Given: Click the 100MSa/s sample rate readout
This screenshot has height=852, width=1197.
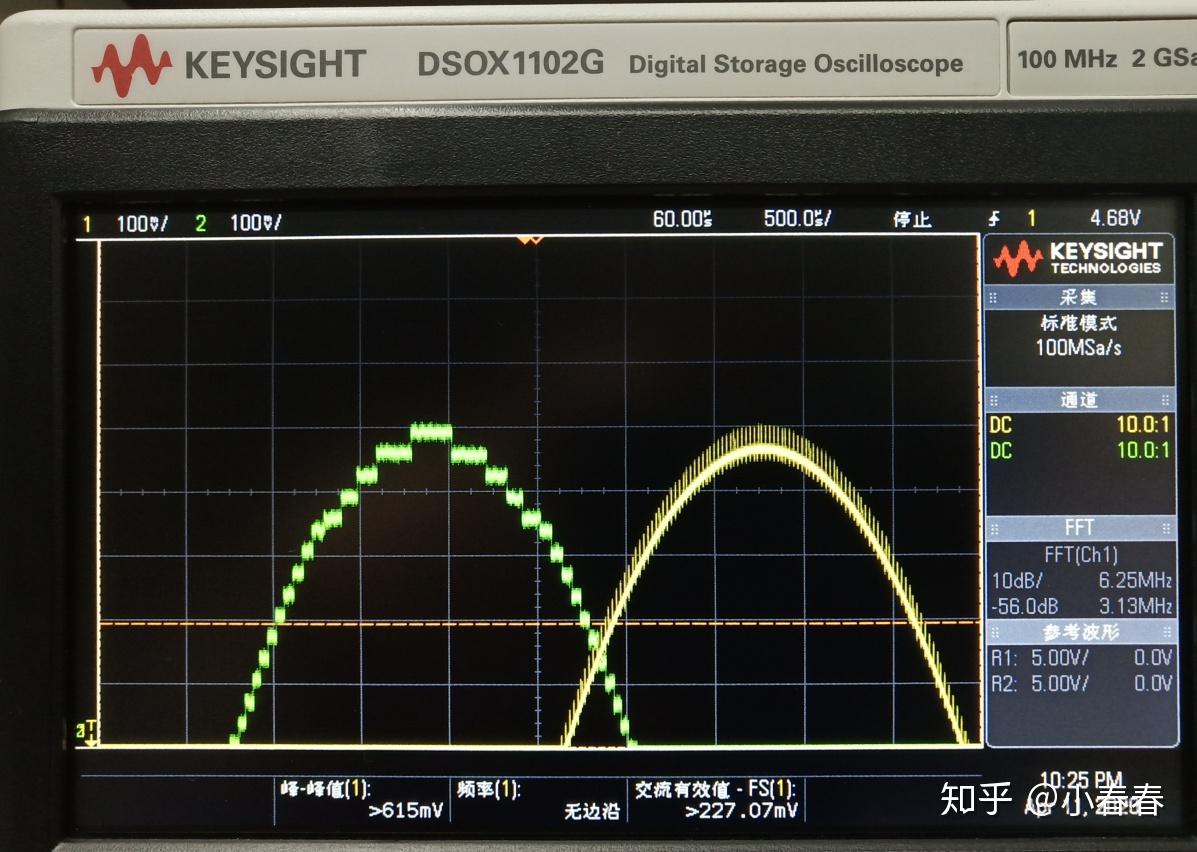Looking at the screenshot, I should click(1078, 348).
